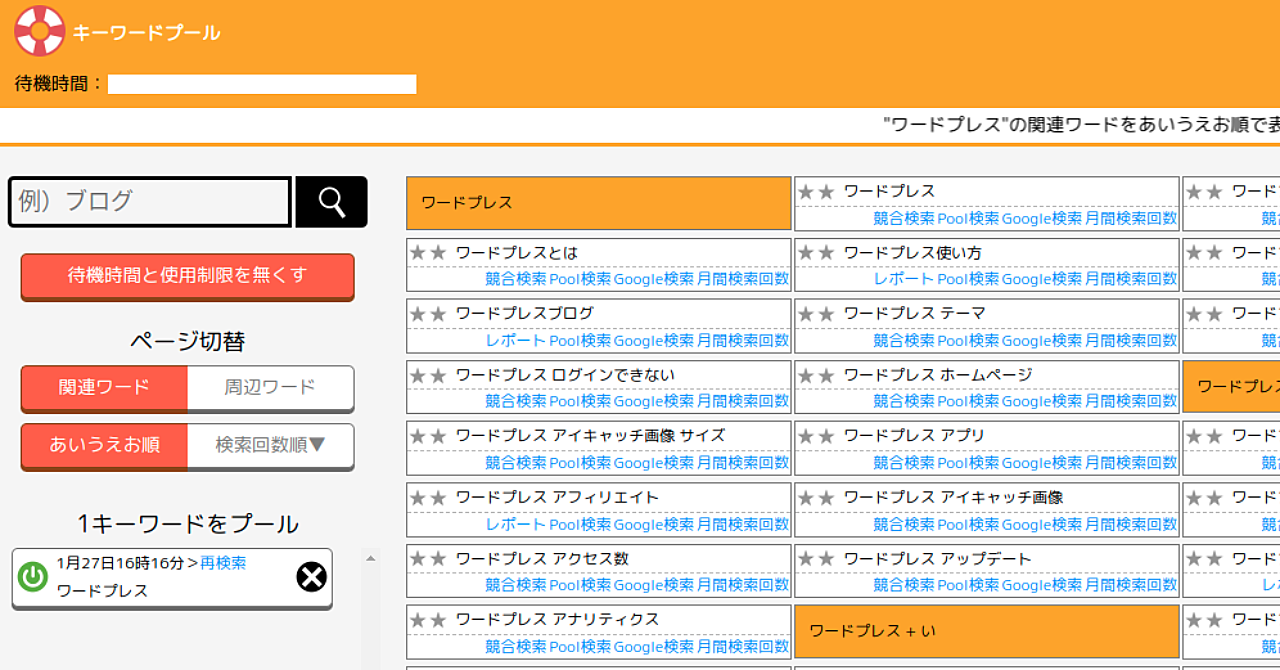The image size is (1280, 670).
Task: Click first star of ワードプレスとは row
Action: tap(418, 253)
